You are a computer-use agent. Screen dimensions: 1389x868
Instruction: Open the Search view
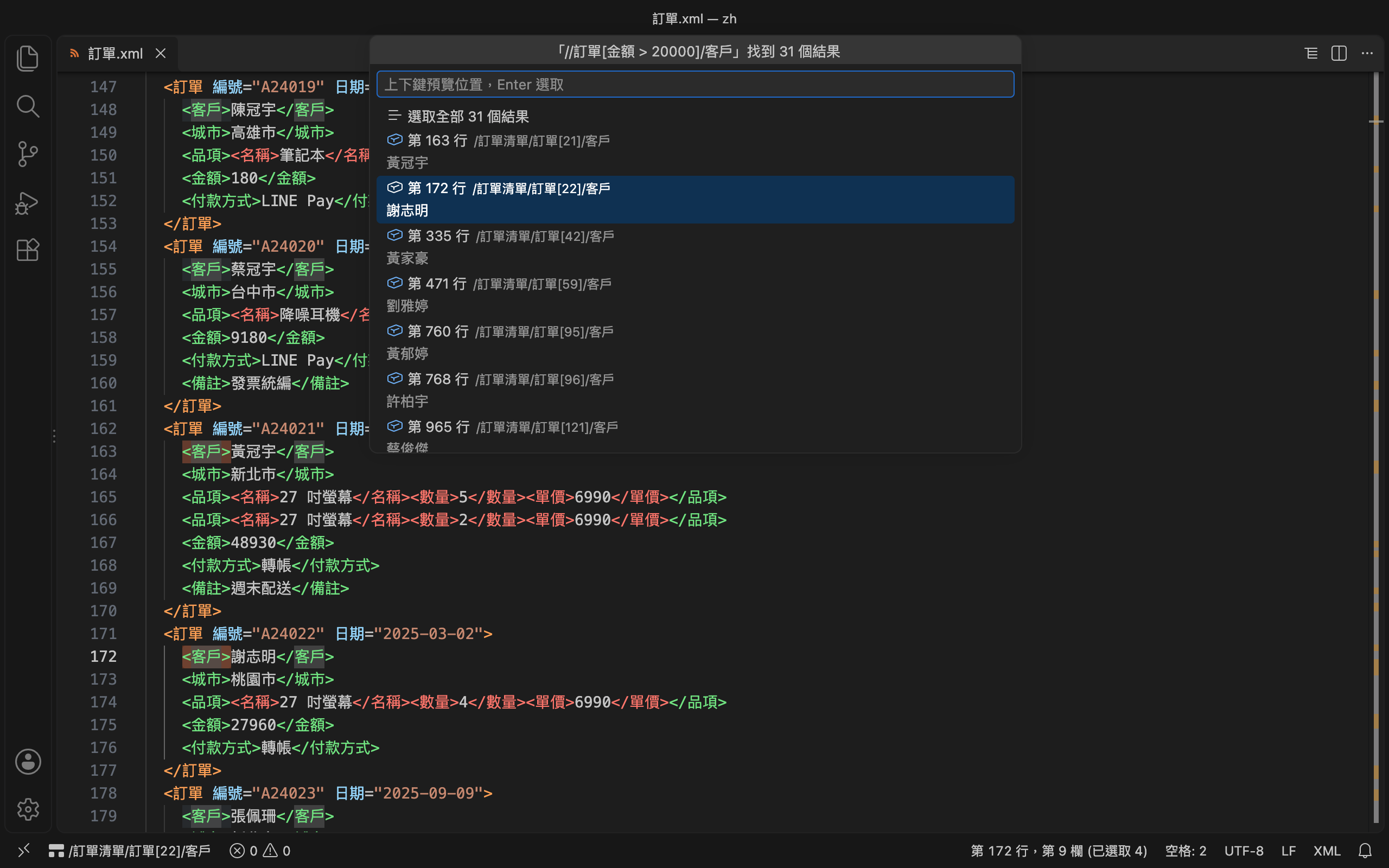coord(28,107)
